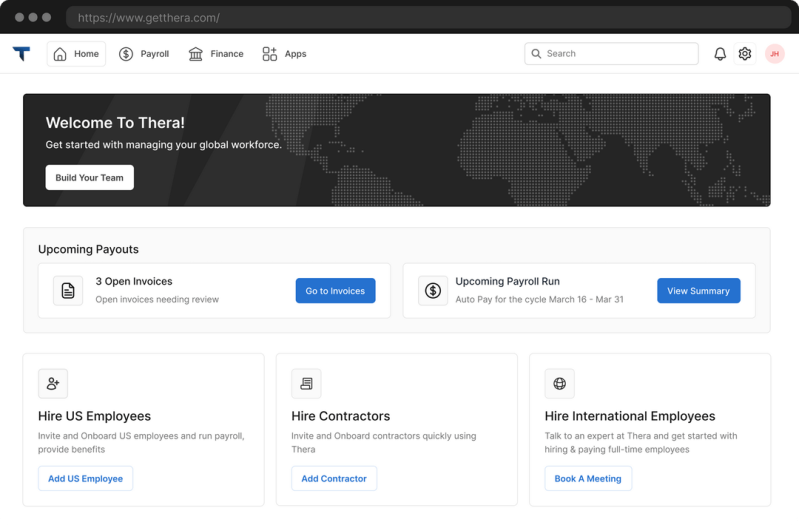Switch to the Finance section
Image resolution: width=799 pixels, height=525 pixels.
[x=216, y=54]
